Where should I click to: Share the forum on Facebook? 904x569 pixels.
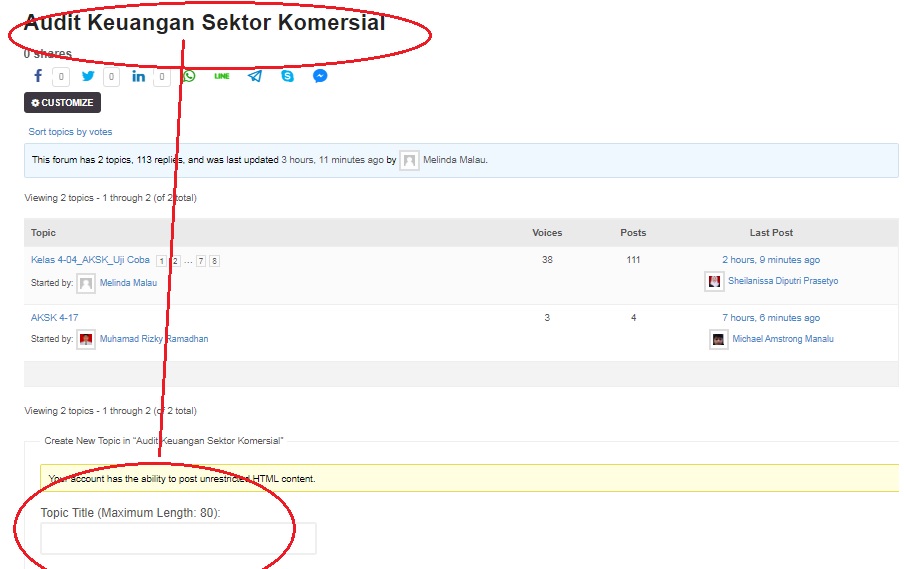point(38,76)
